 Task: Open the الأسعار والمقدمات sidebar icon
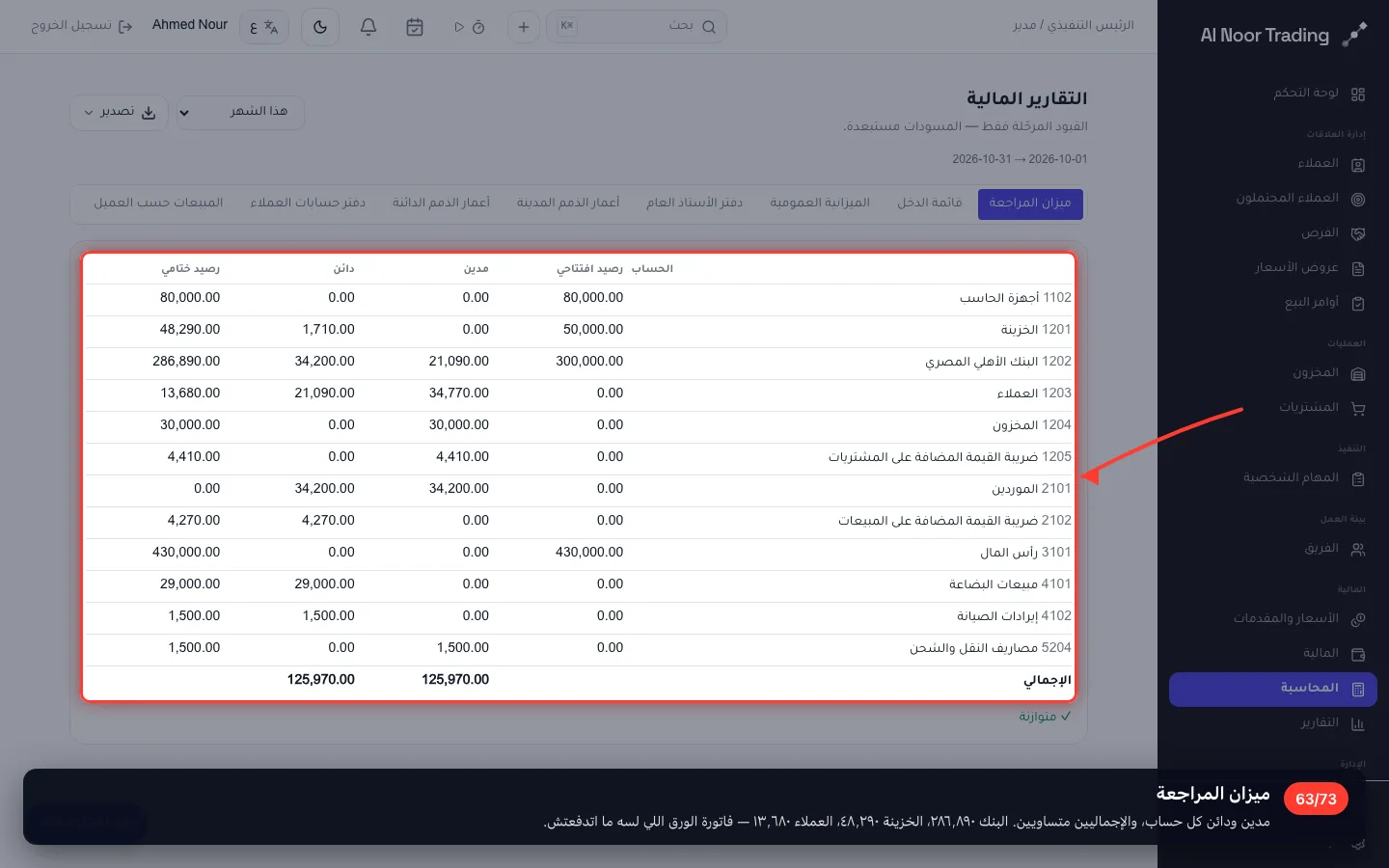tap(1358, 619)
